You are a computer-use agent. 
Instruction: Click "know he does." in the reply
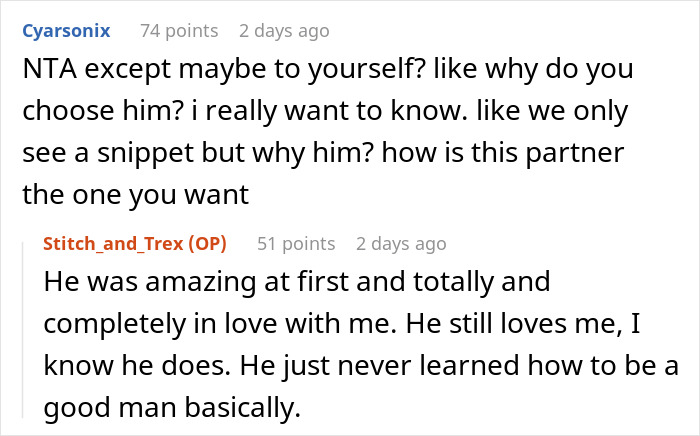(138, 365)
